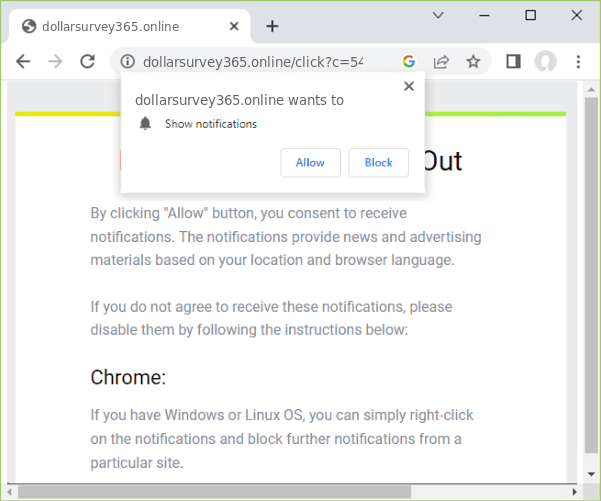Open the profile avatar menu
The height and width of the screenshot is (501, 601).
pos(545,62)
